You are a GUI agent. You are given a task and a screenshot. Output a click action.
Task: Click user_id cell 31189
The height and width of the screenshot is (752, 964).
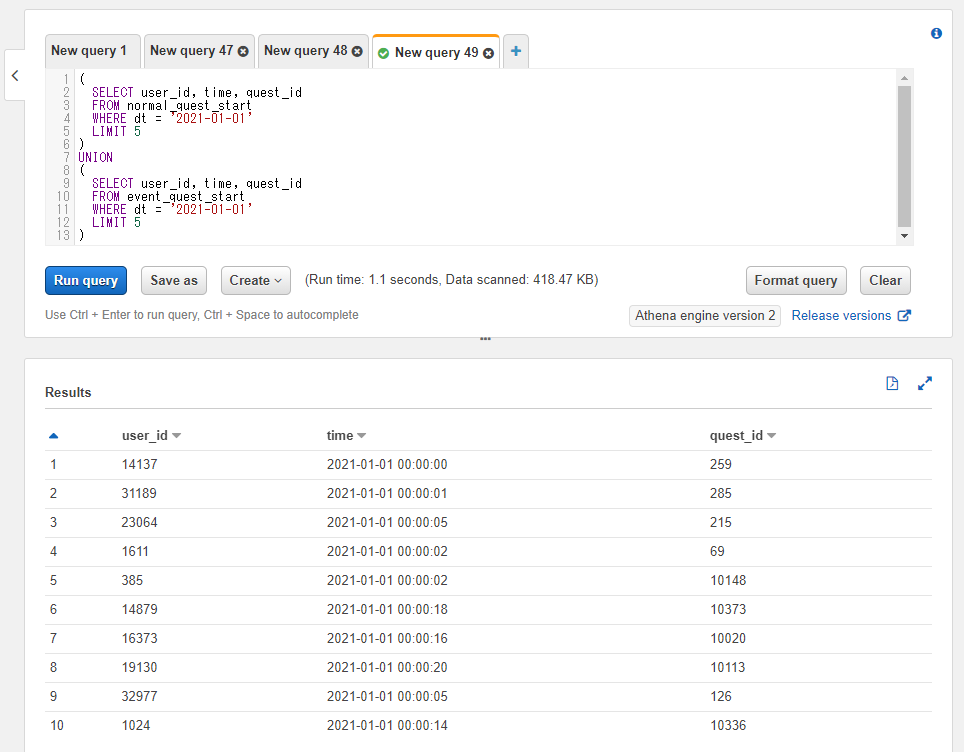point(139,493)
